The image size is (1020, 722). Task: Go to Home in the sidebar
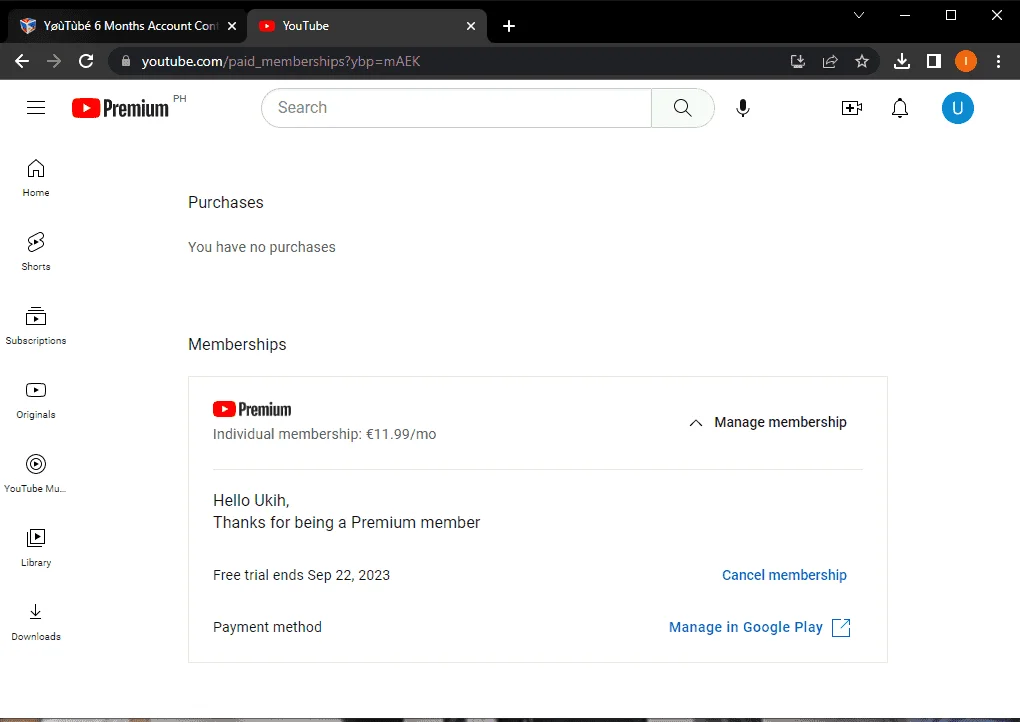36,178
